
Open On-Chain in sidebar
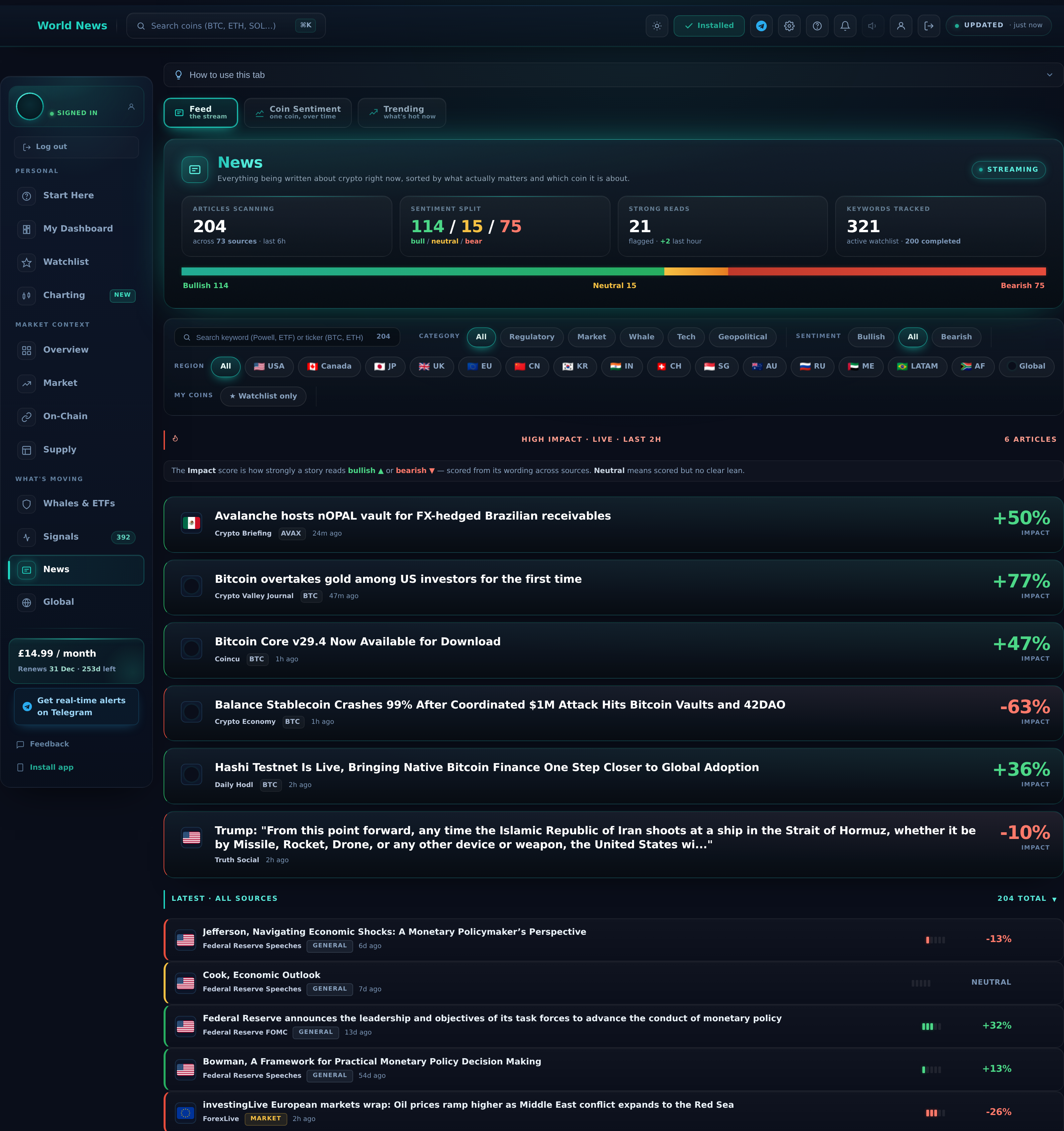(x=76, y=416)
